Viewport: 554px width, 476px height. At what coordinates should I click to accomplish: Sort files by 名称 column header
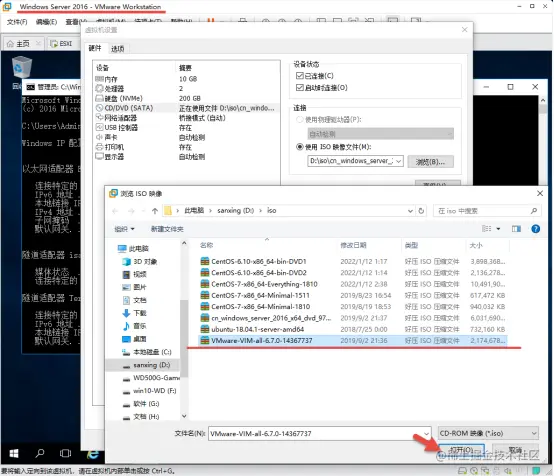tap(207, 245)
